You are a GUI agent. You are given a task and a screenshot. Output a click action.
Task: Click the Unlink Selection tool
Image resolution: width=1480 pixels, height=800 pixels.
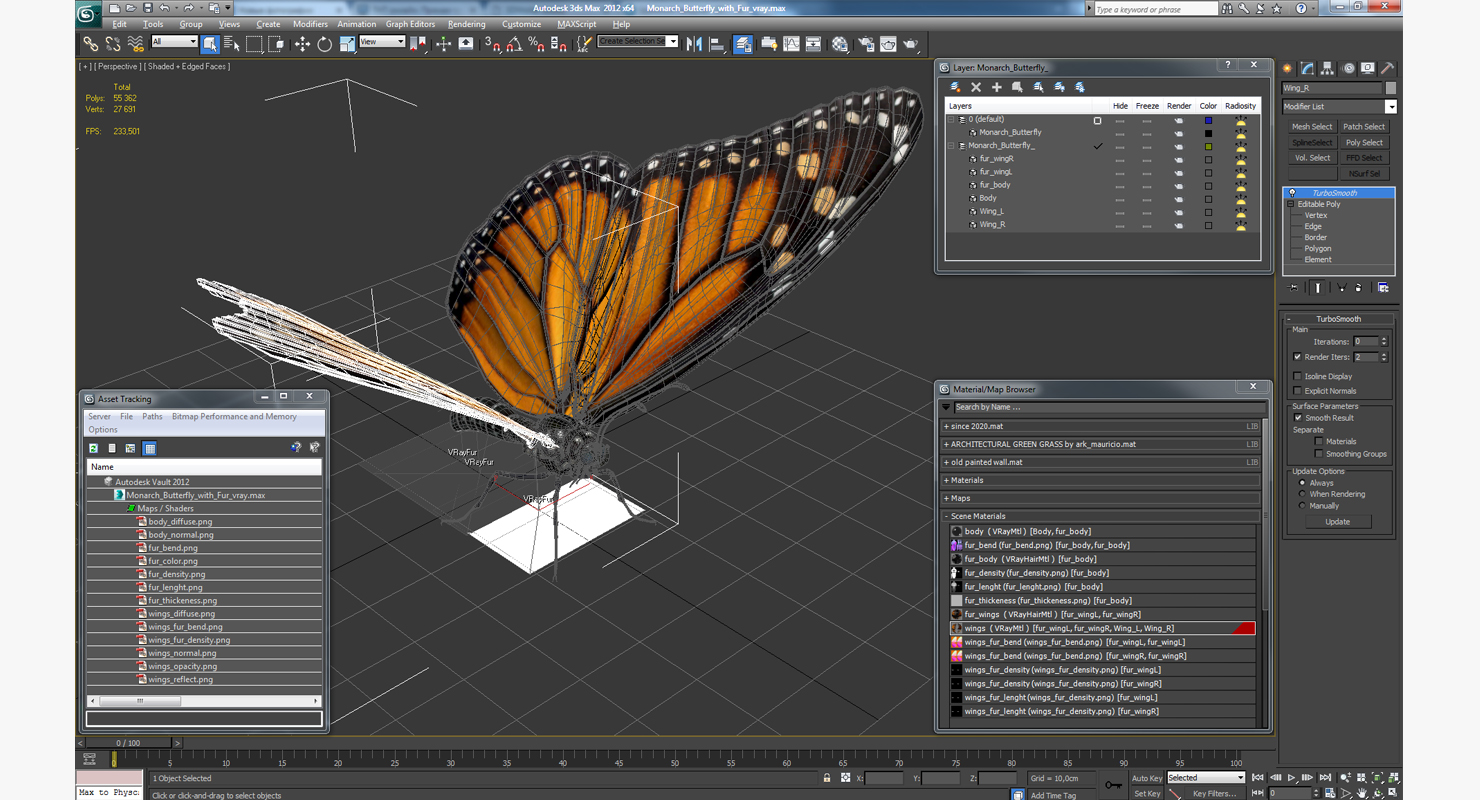(x=113, y=44)
